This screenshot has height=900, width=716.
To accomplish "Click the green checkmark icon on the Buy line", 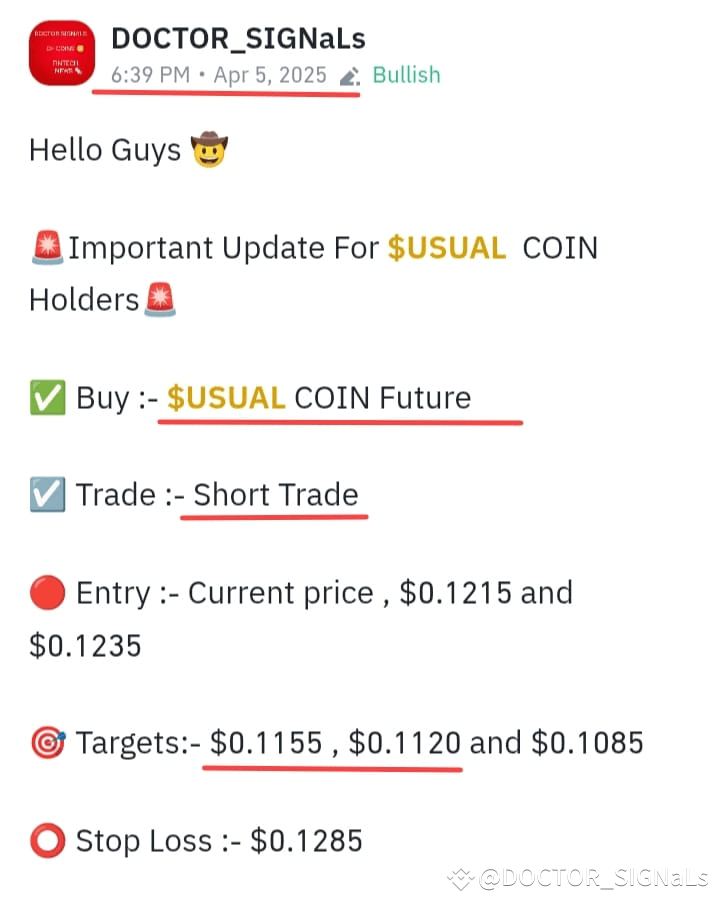I will (x=46, y=397).
